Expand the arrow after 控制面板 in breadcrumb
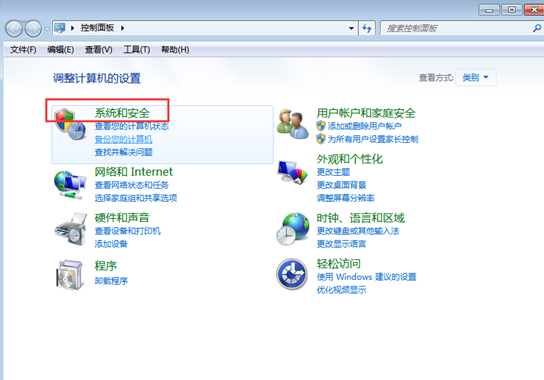Image resolution: width=544 pixels, height=380 pixels. pos(122,28)
